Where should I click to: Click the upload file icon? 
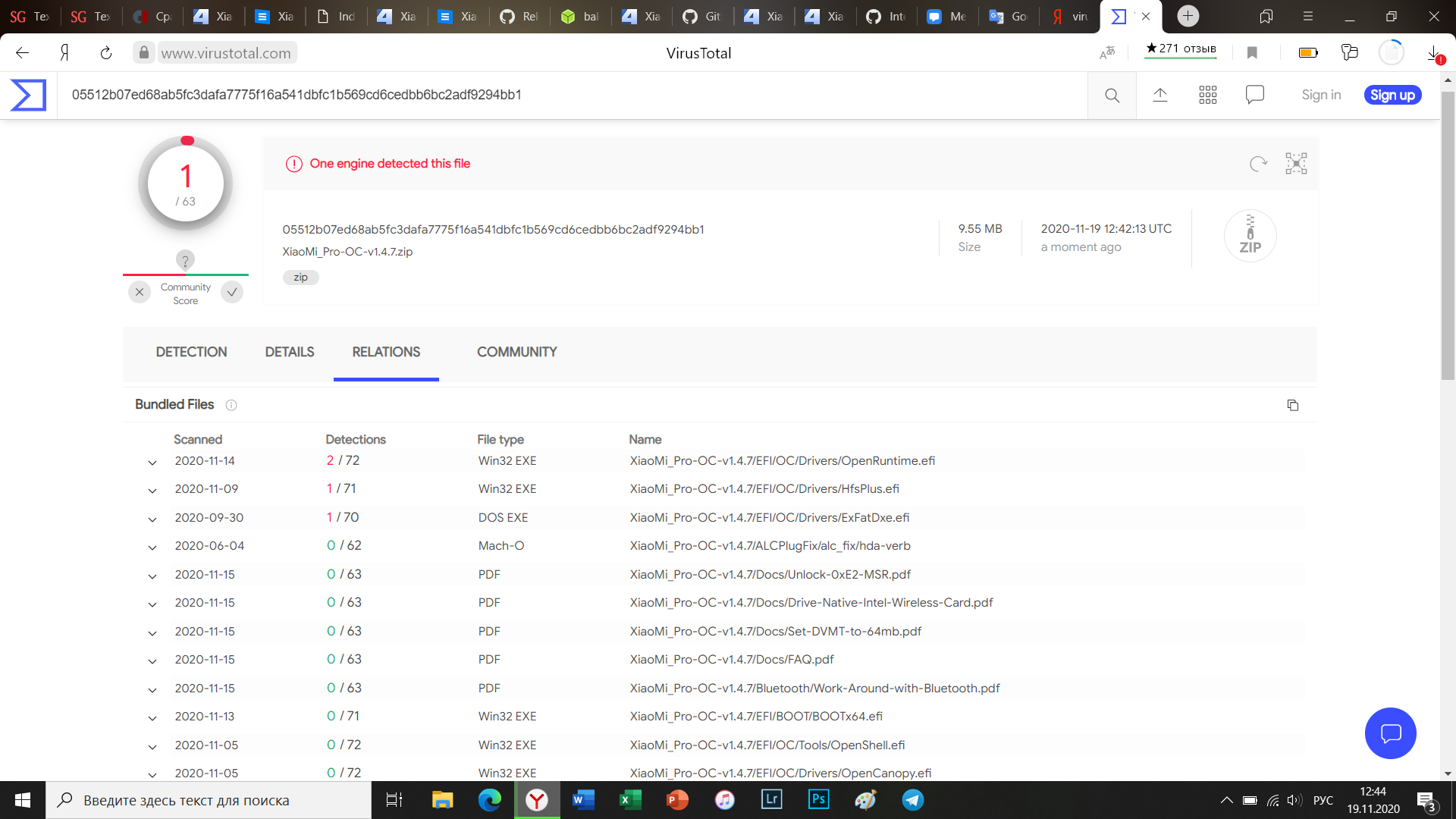(x=1159, y=95)
